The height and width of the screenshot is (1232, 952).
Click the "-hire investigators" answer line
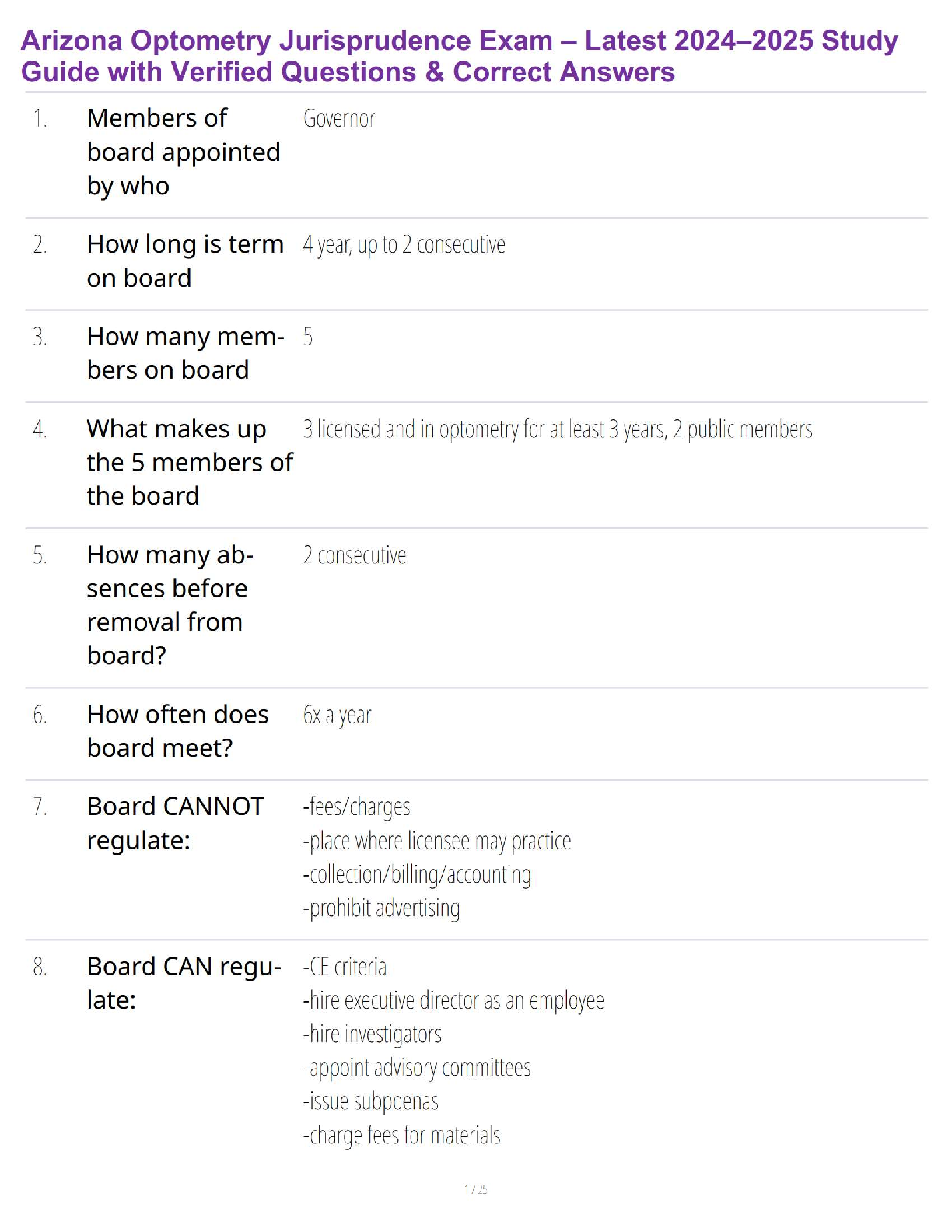pos(372,1034)
